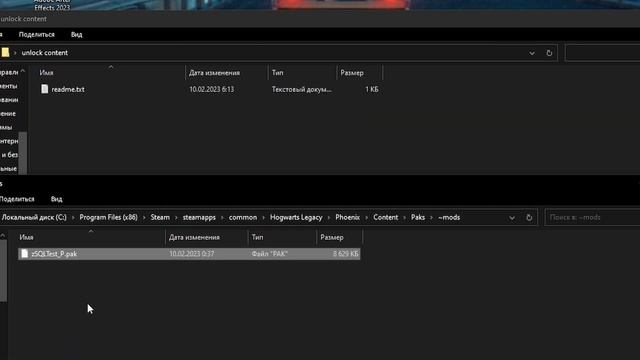The image size is (640, 360).
Task: Click the navigation pane scrollbar in unlock content window
Action: point(23,153)
